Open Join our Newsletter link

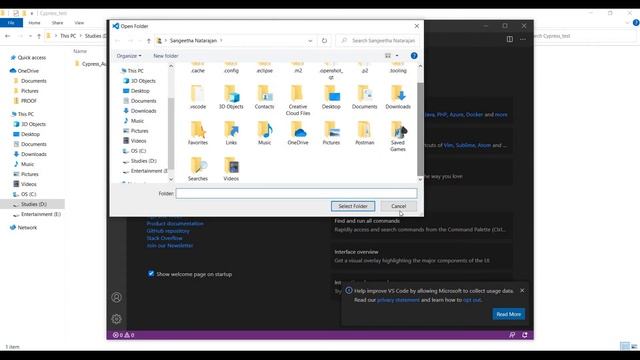[170, 245]
